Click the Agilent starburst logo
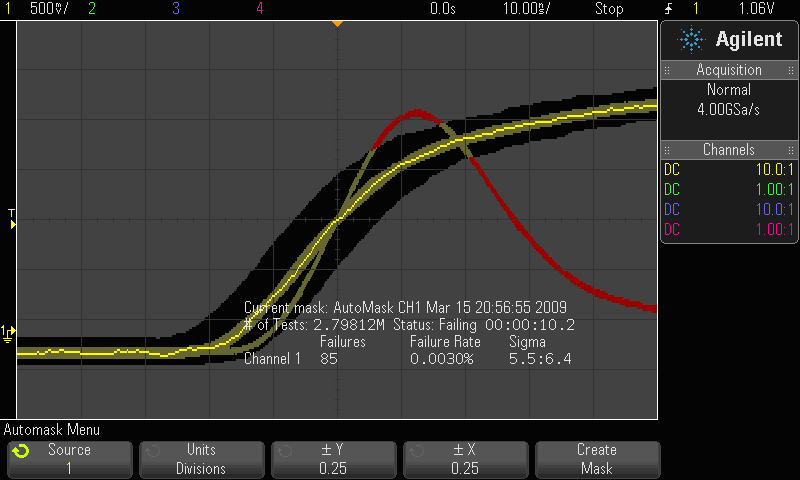Screen dimensions: 800x480 (690, 40)
